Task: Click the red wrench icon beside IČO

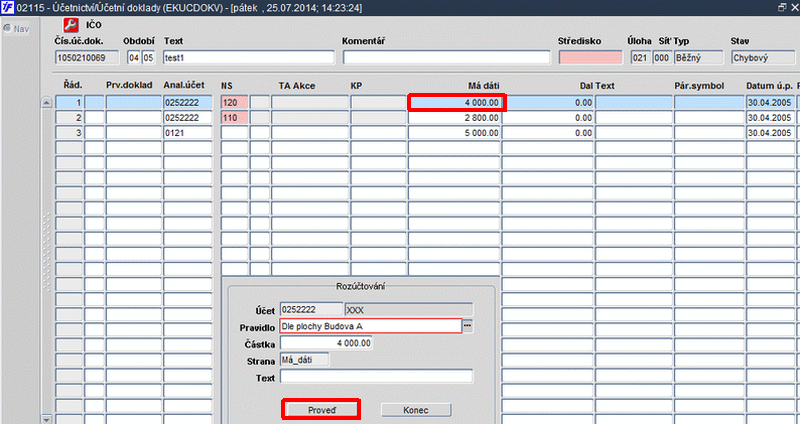Action: click(71, 25)
